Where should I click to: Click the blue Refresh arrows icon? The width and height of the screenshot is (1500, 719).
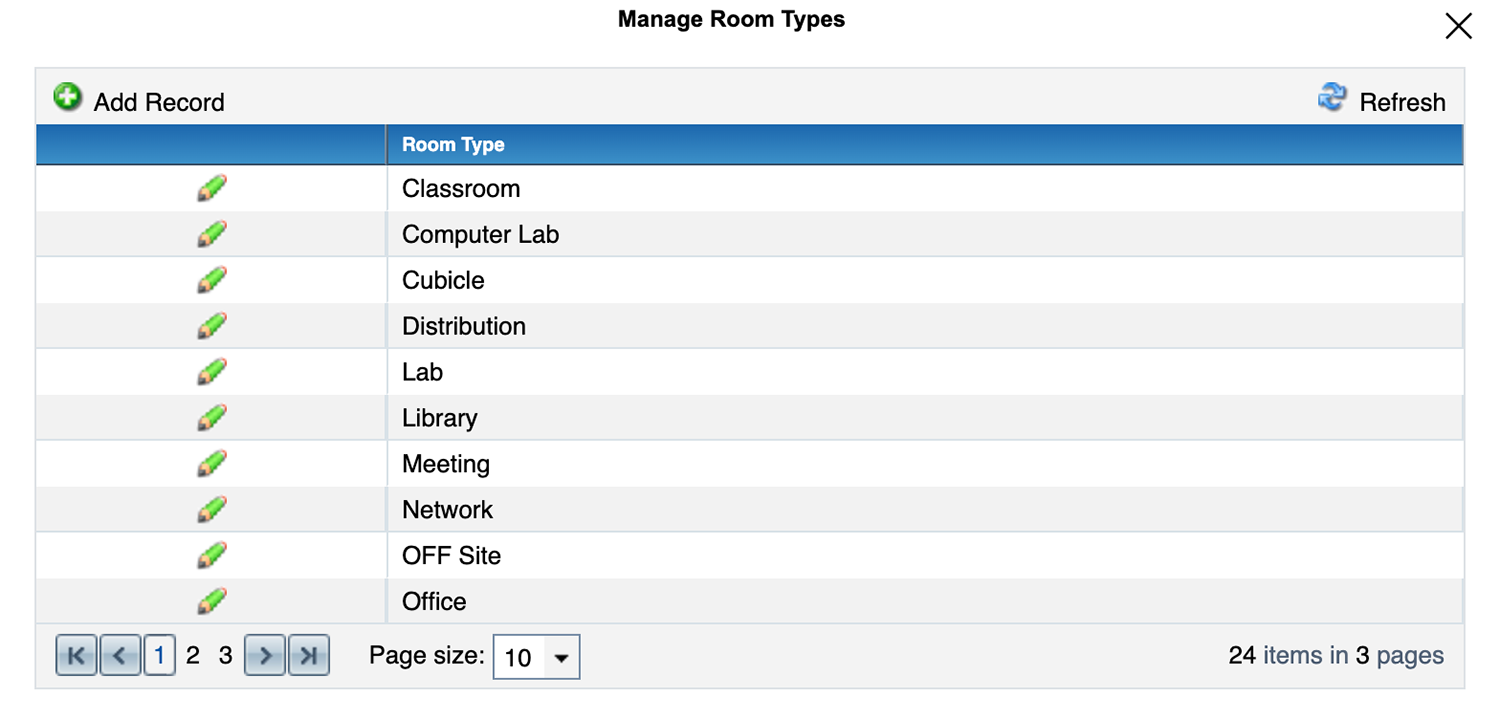1332,98
